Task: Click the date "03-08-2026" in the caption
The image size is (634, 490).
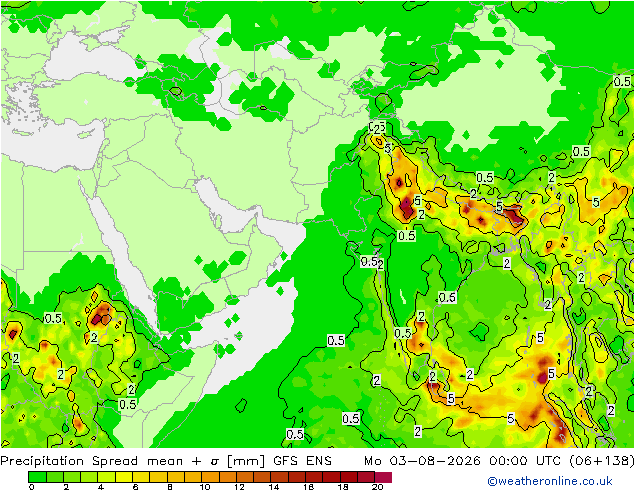Action: click(x=435, y=461)
